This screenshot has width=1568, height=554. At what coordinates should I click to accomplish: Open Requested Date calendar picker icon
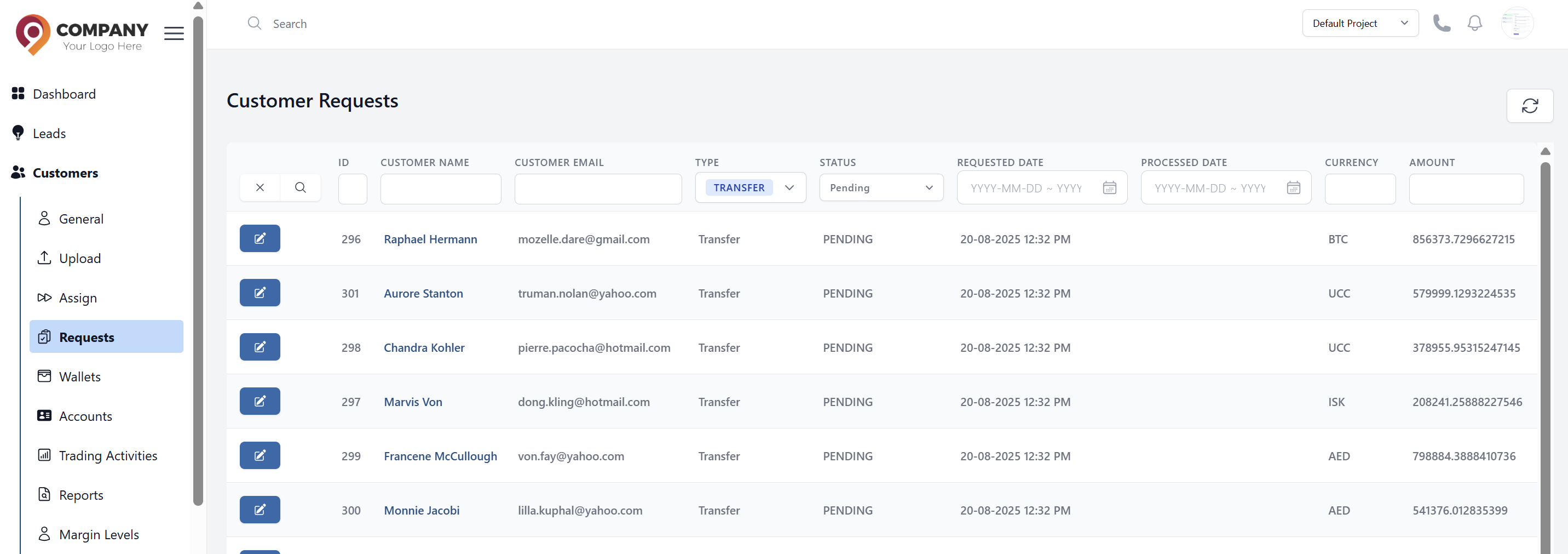click(x=1110, y=188)
